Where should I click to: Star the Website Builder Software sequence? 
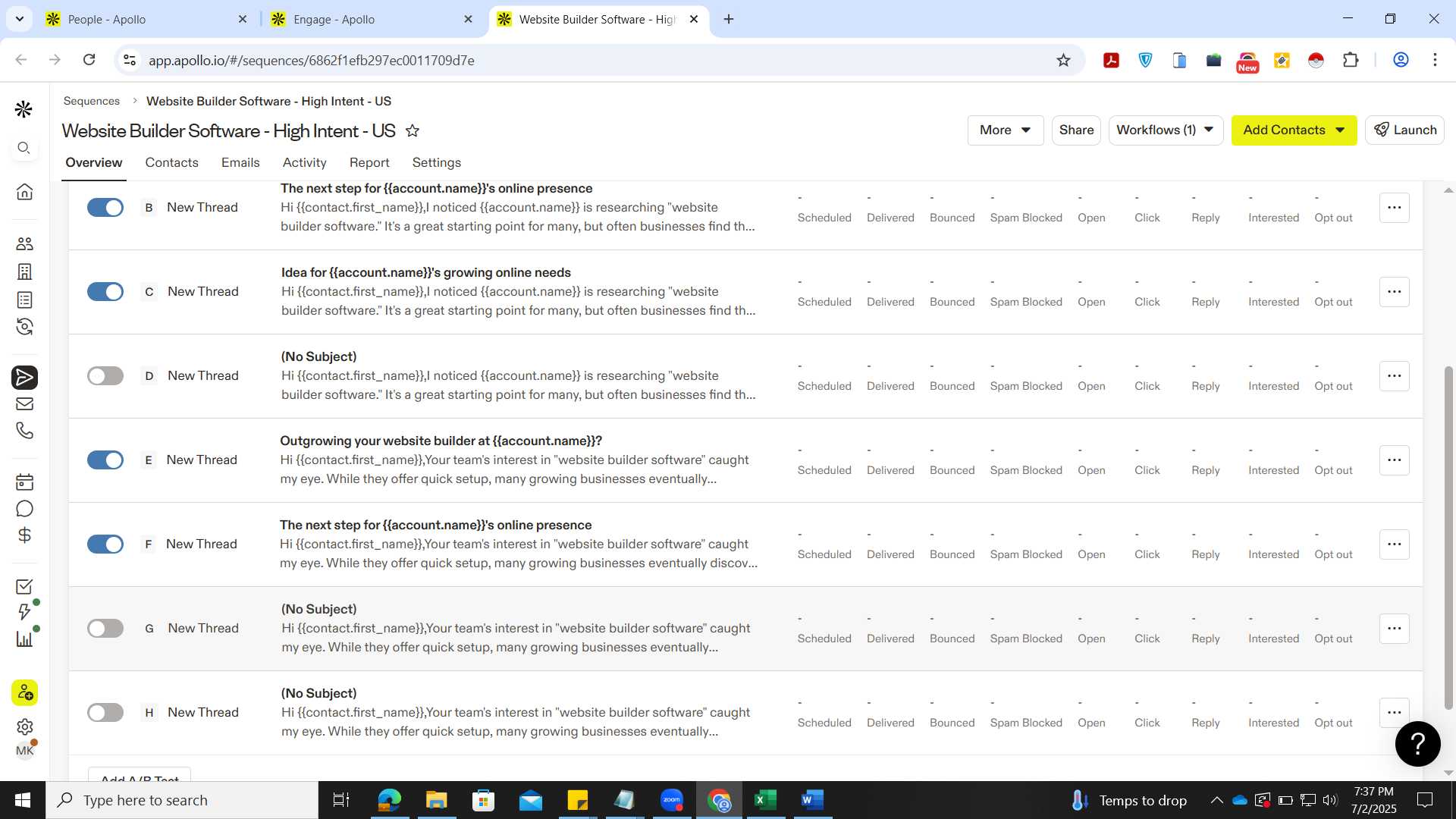coord(413,131)
